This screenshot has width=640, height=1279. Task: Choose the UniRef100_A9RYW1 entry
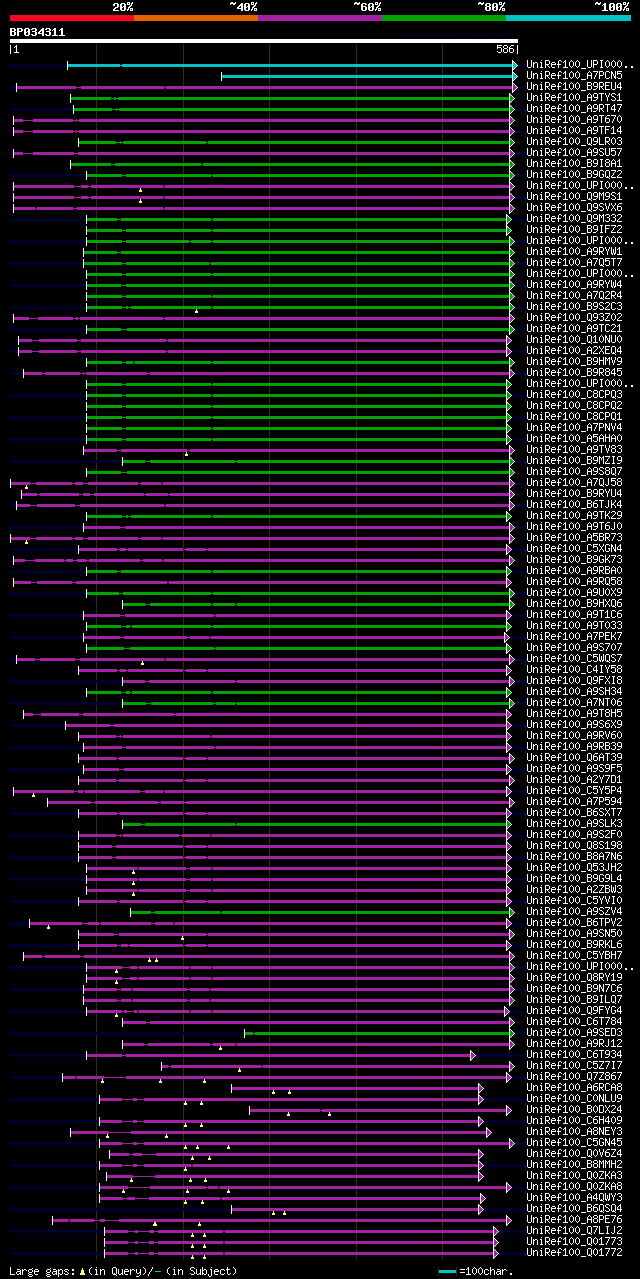574,251
